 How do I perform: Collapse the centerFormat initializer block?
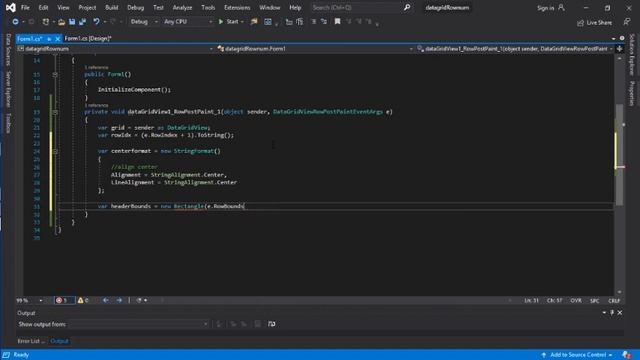(x=55, y=151)
